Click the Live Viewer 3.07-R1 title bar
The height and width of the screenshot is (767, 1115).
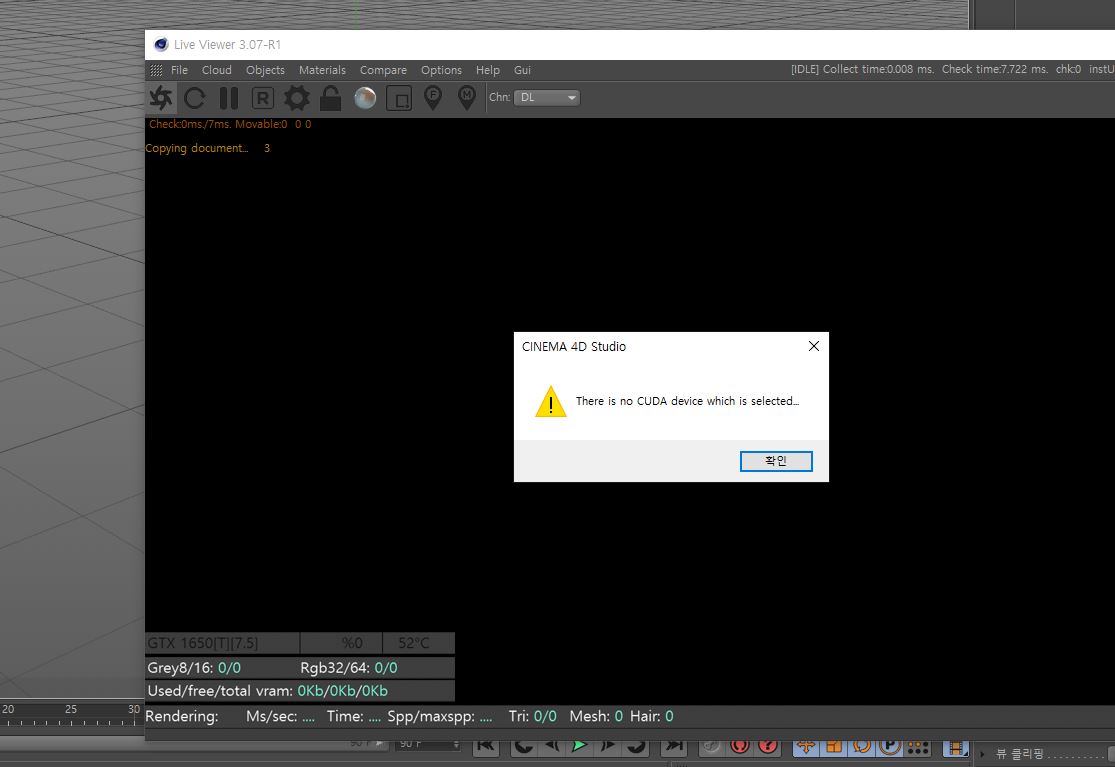click(630, 45)
